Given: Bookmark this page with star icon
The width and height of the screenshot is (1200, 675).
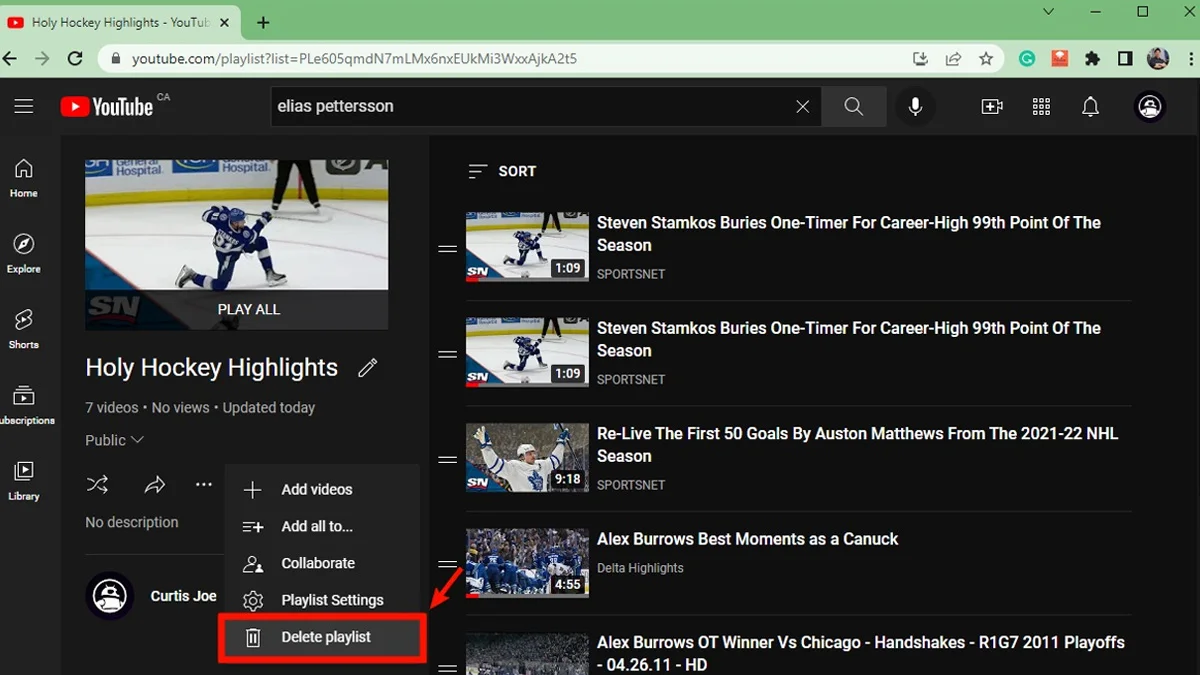Looking at the screenshot, I should pyautogui.click(x=986, y=59).
